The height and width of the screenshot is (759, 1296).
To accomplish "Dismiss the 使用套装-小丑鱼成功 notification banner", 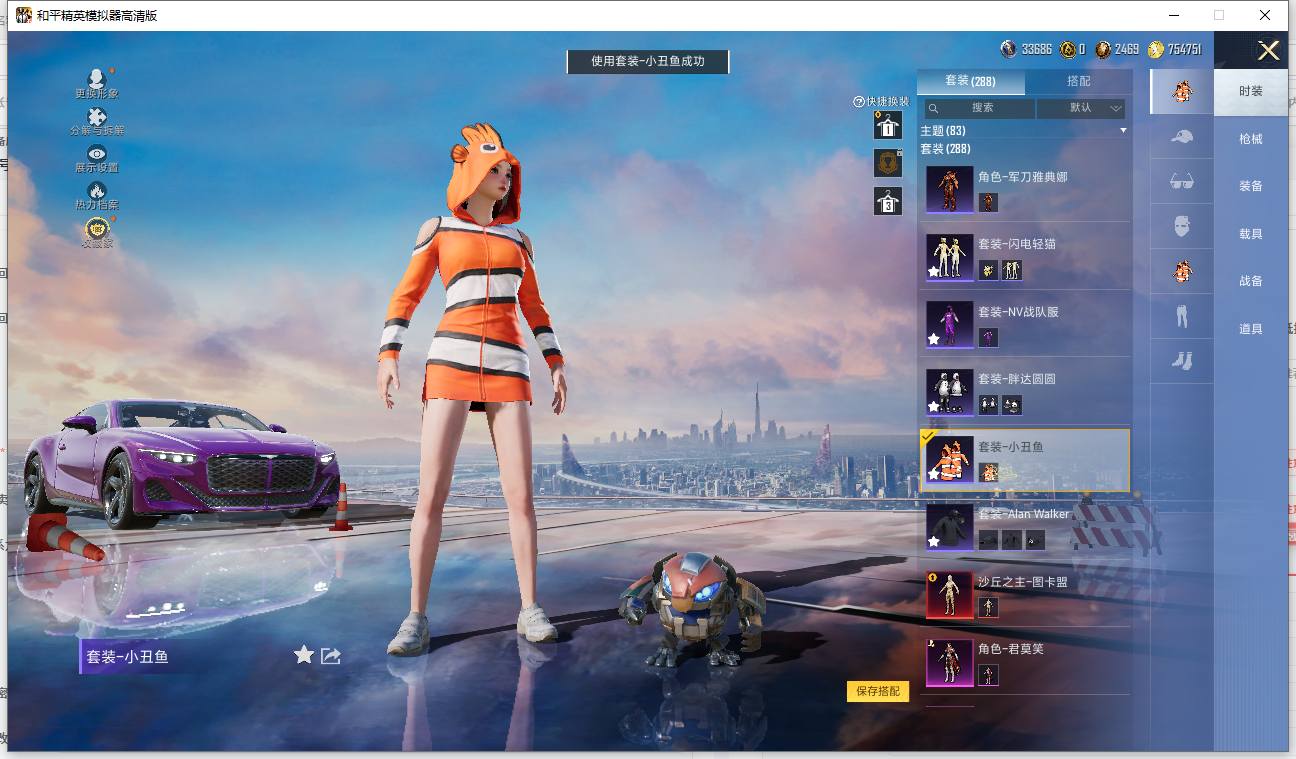I will [648, 61].
